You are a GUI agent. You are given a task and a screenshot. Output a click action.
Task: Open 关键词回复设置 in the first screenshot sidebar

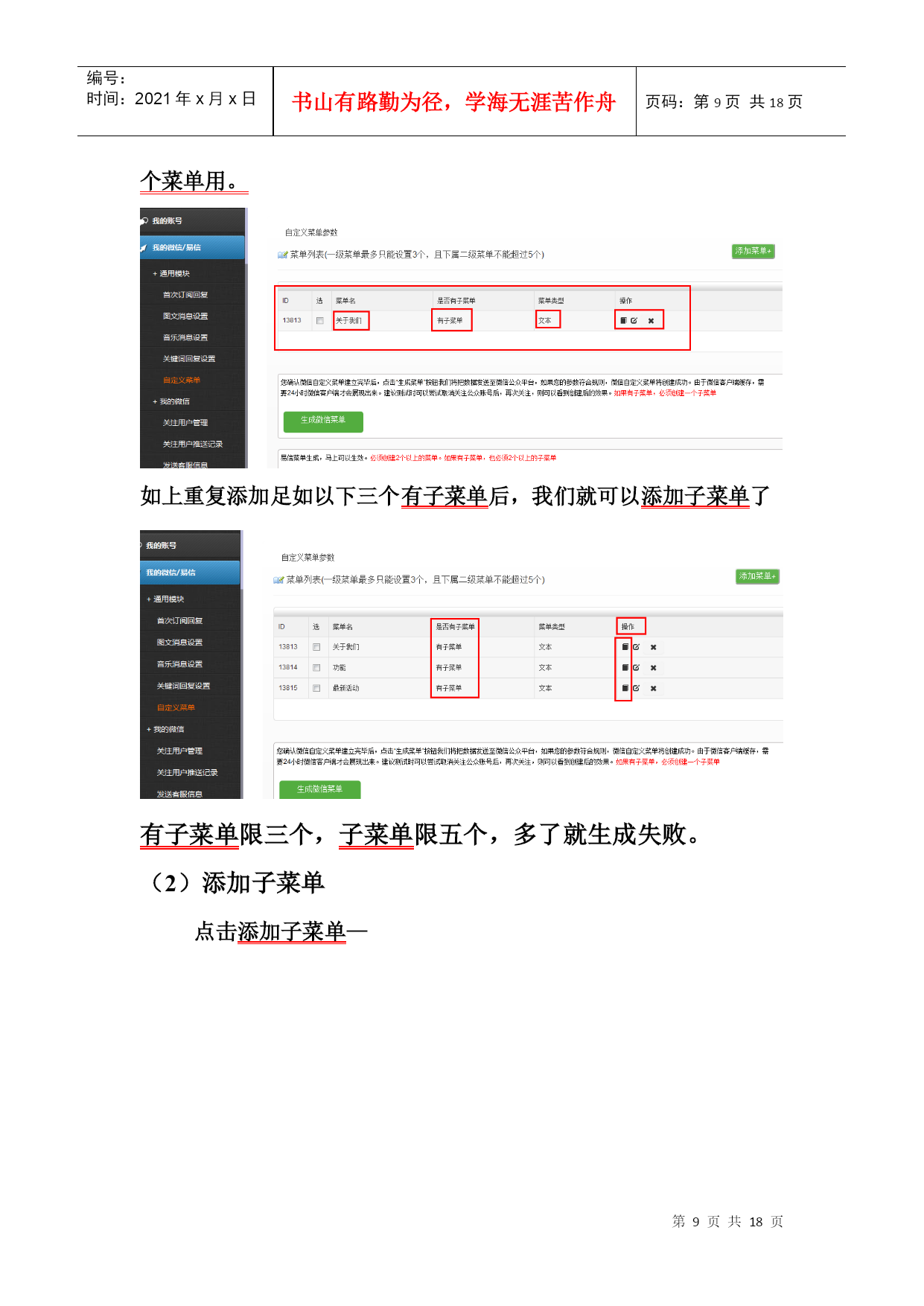[x=189, y=359]
